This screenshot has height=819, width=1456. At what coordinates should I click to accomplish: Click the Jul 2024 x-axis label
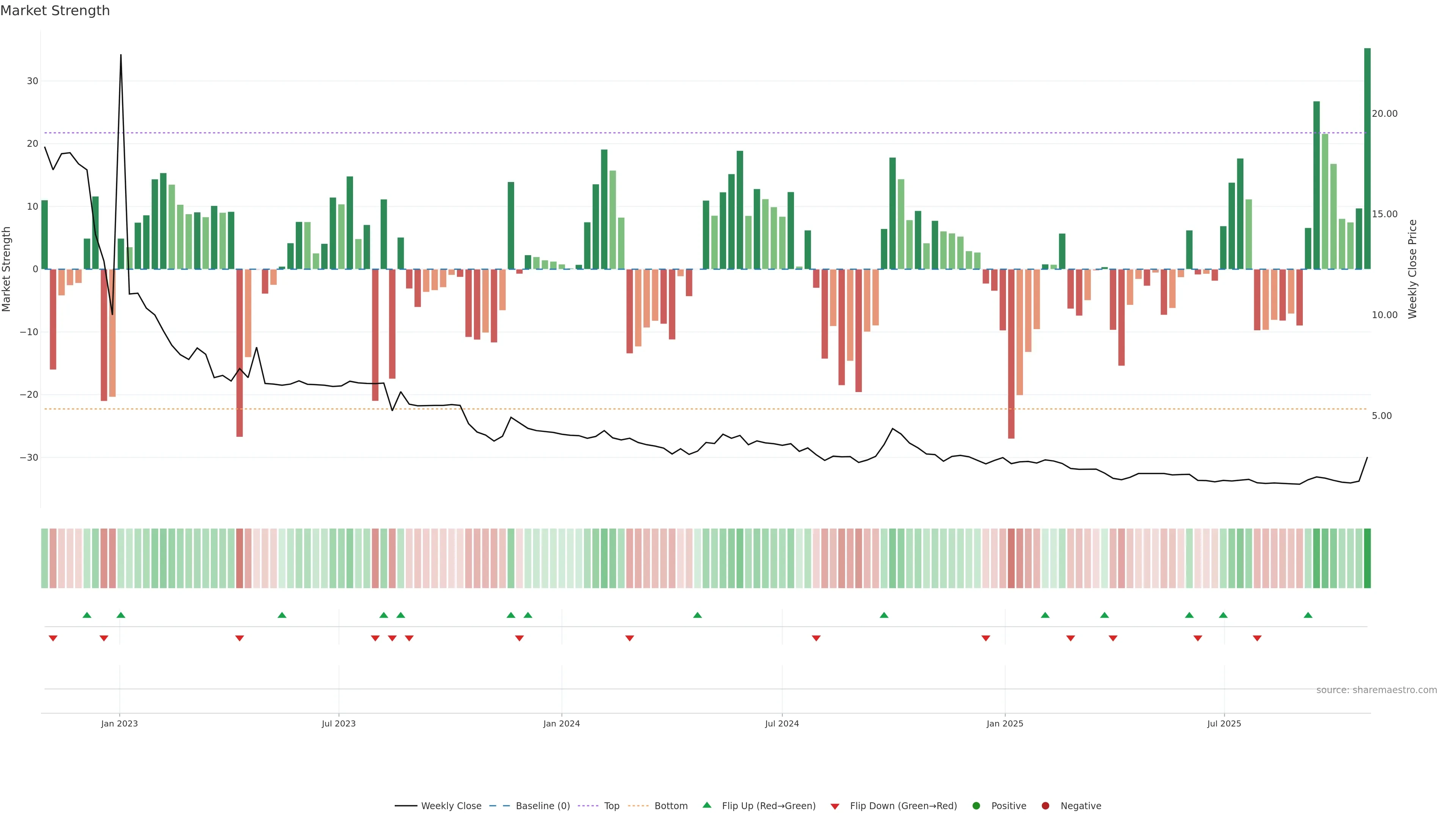tap(782, 723)
